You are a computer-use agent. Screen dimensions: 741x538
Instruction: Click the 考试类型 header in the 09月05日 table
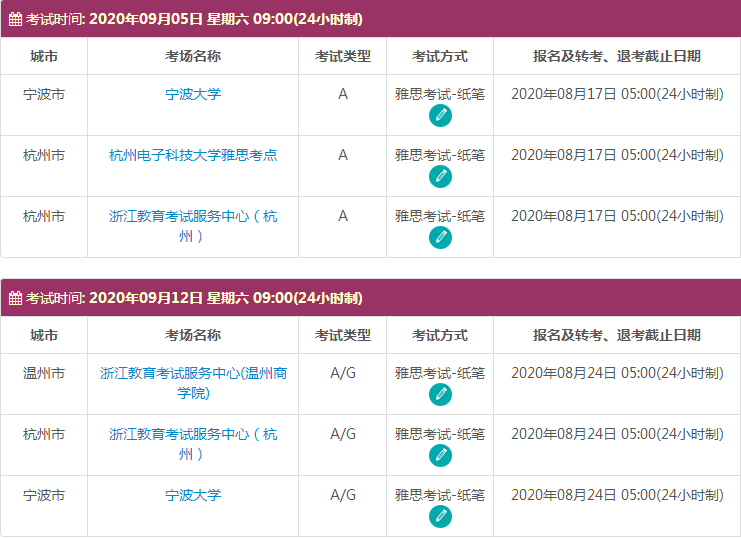point(343,56)
